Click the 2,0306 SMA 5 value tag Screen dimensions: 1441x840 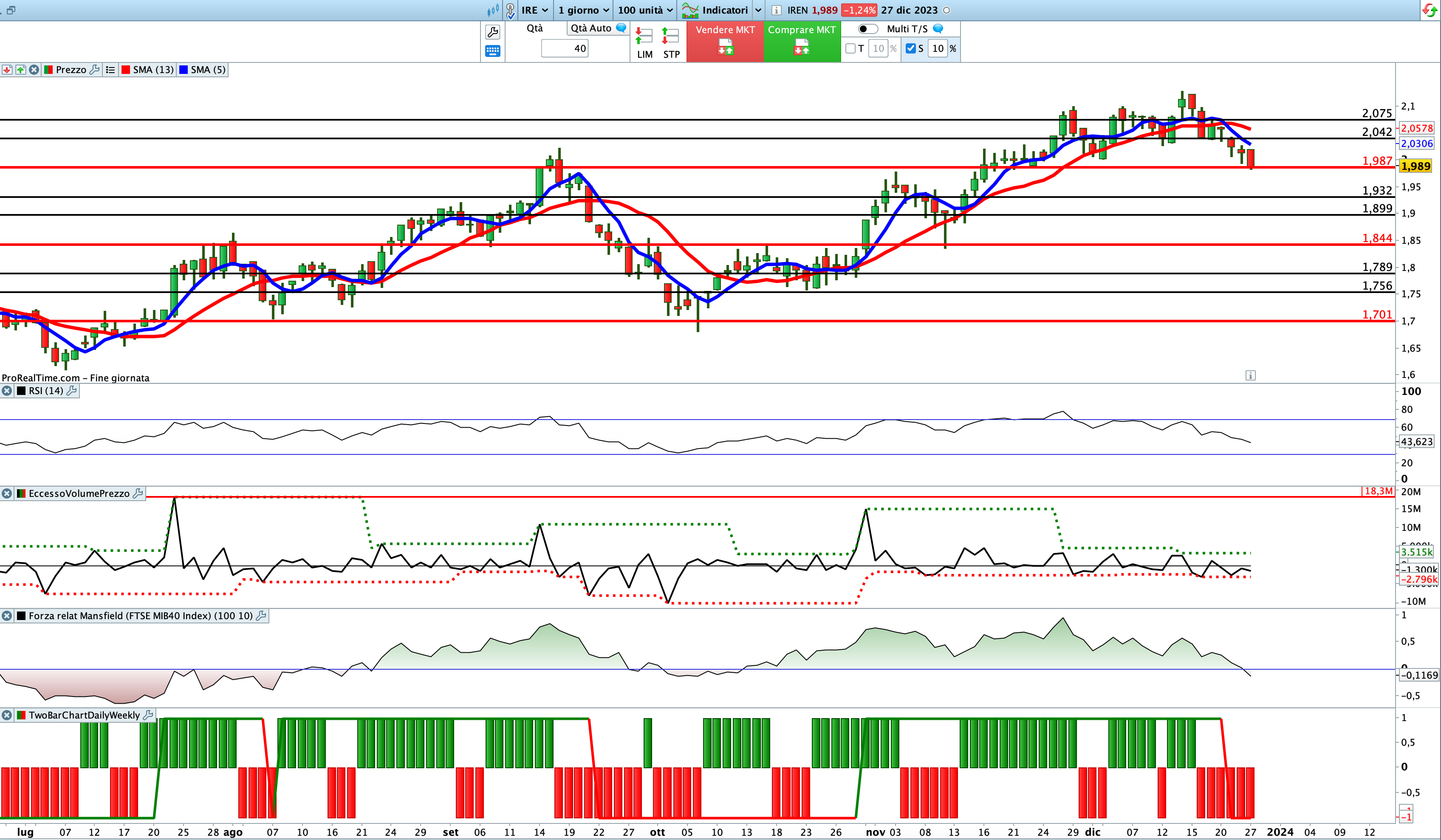[1416, 144]
